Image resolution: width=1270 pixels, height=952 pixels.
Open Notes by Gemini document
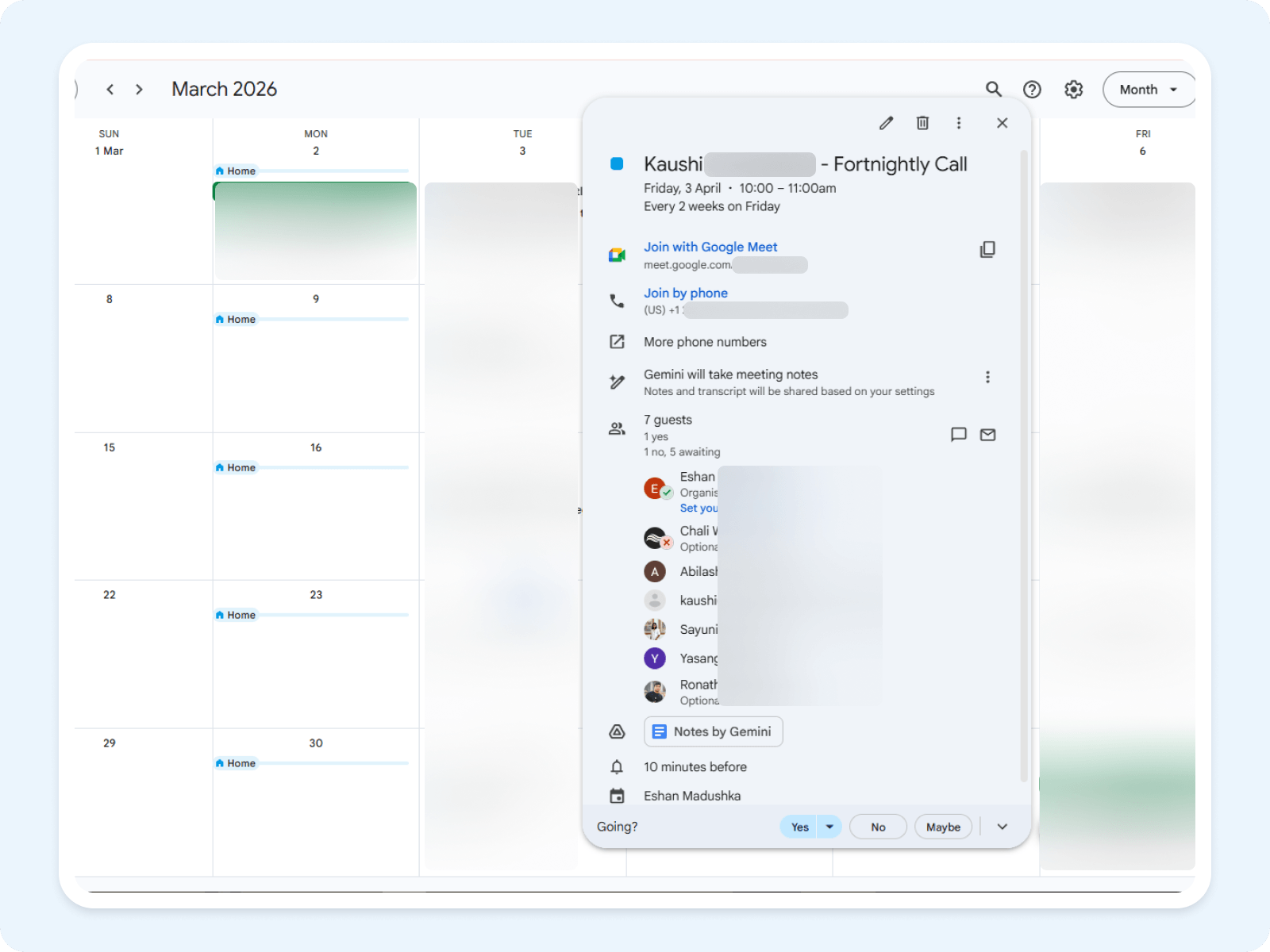(713, 731)
